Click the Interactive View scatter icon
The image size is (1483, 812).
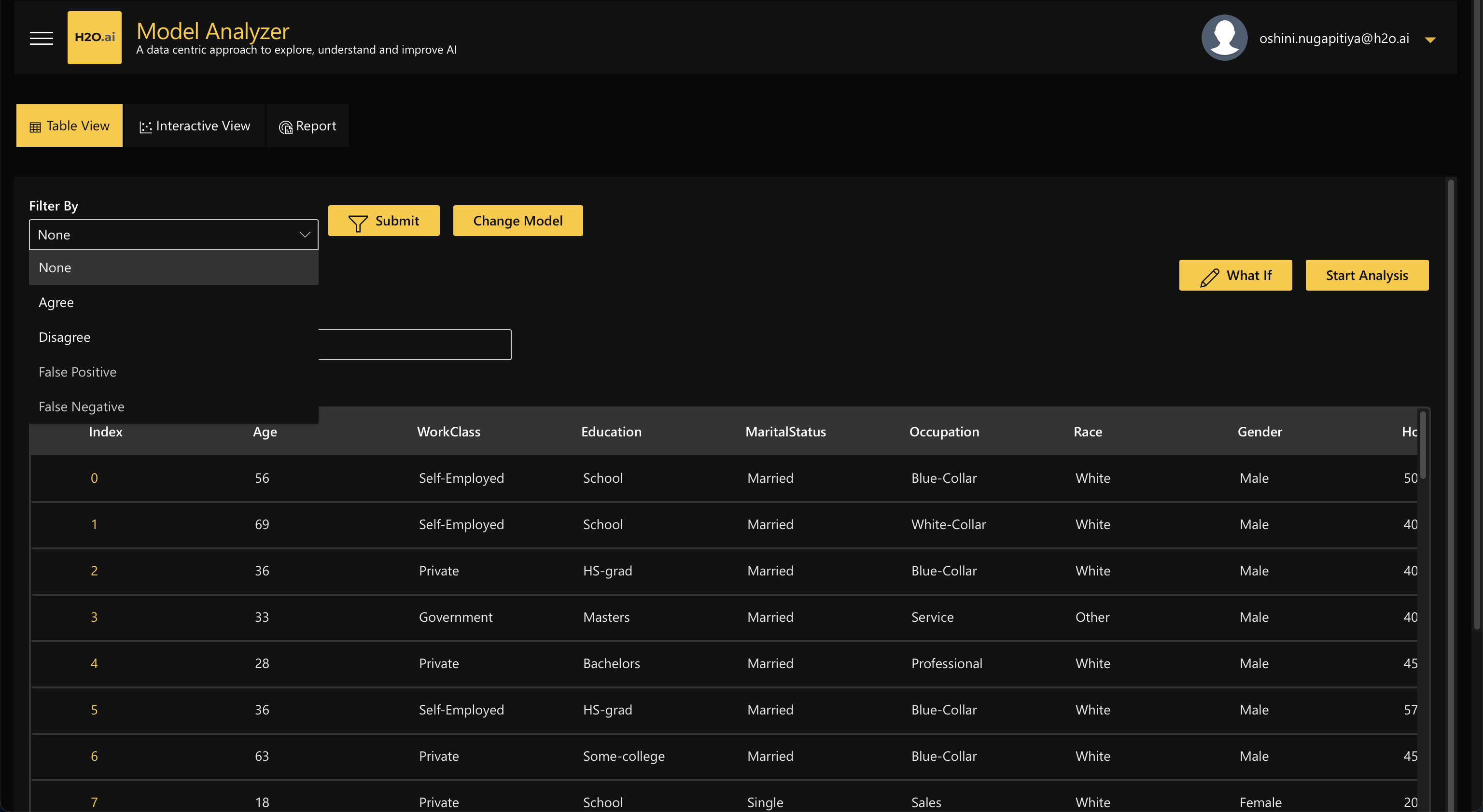point(145,127)
